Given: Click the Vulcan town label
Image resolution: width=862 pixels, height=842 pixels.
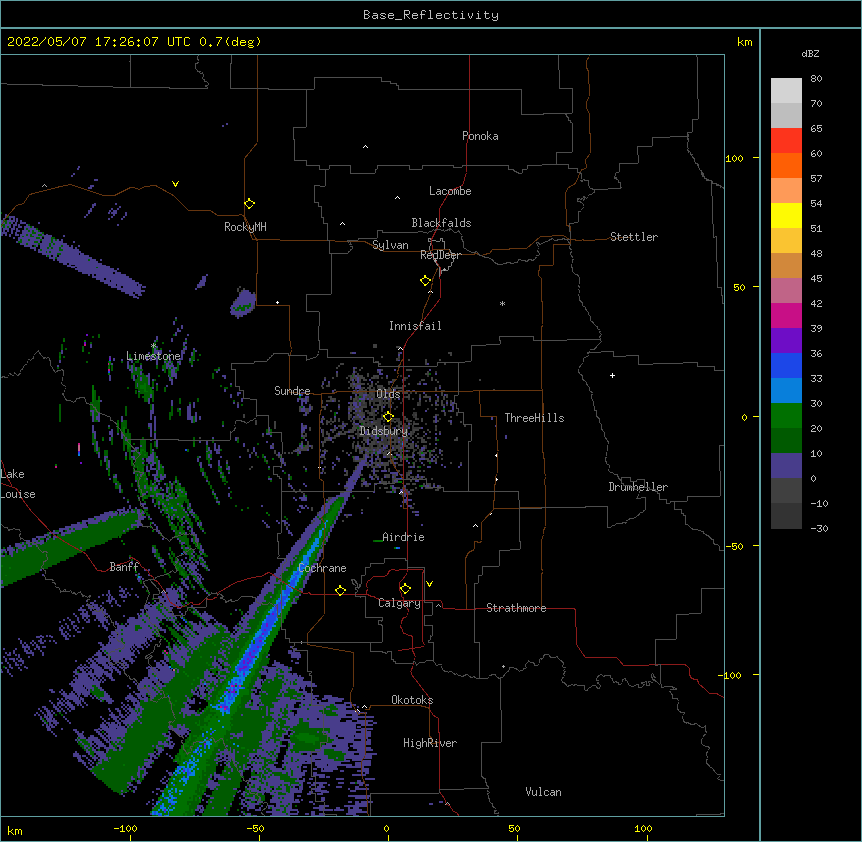Looking at the screenshot, I should (x=543, y=792).
